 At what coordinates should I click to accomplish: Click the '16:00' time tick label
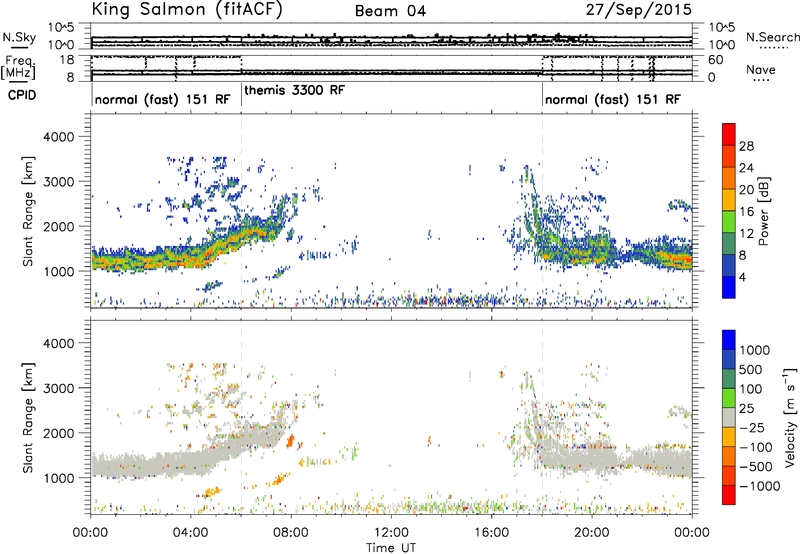tap(491, 533)
